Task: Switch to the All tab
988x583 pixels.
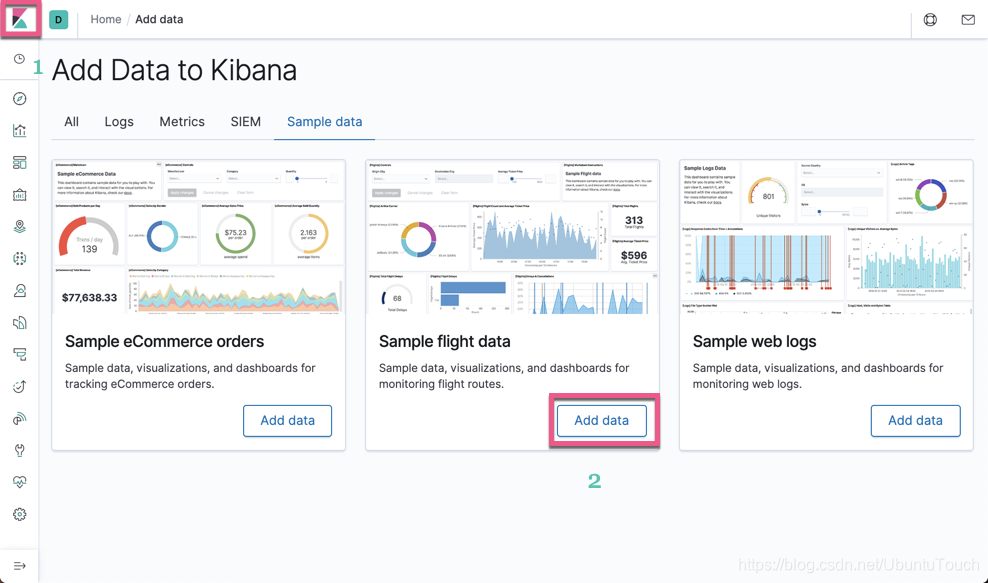Action: pyautogui.click(x=71, y=122)
